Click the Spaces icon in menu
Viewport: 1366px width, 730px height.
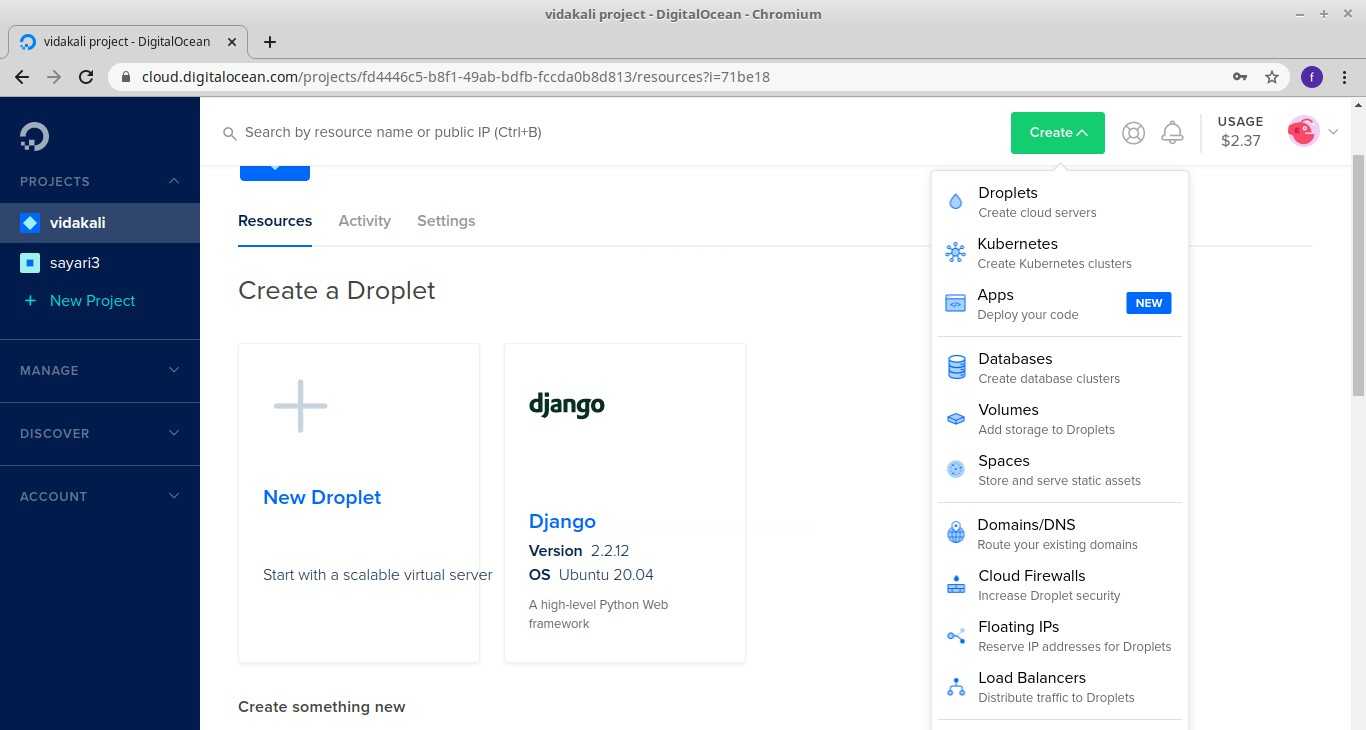(956, 470)
